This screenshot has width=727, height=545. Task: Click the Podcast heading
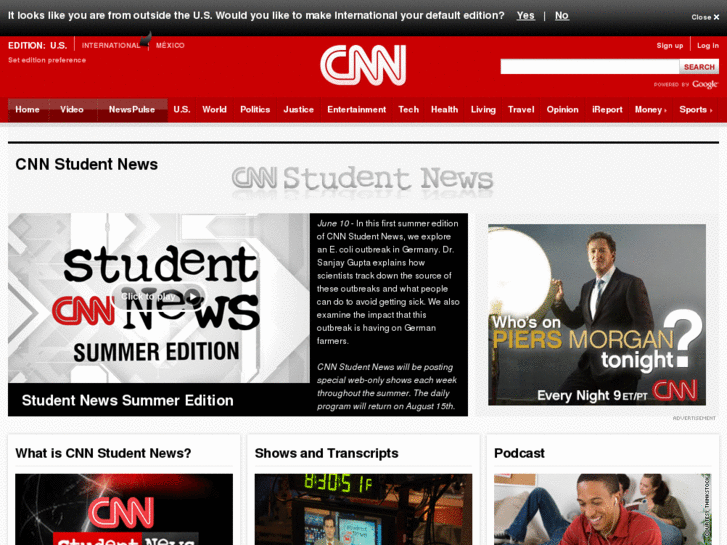(x=519, y=453)
